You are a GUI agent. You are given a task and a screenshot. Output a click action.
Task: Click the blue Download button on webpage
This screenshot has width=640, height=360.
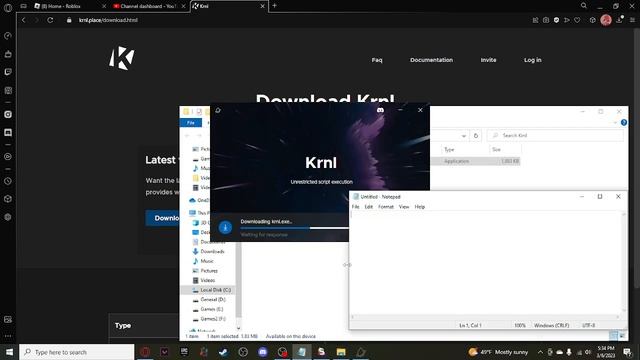163,218
